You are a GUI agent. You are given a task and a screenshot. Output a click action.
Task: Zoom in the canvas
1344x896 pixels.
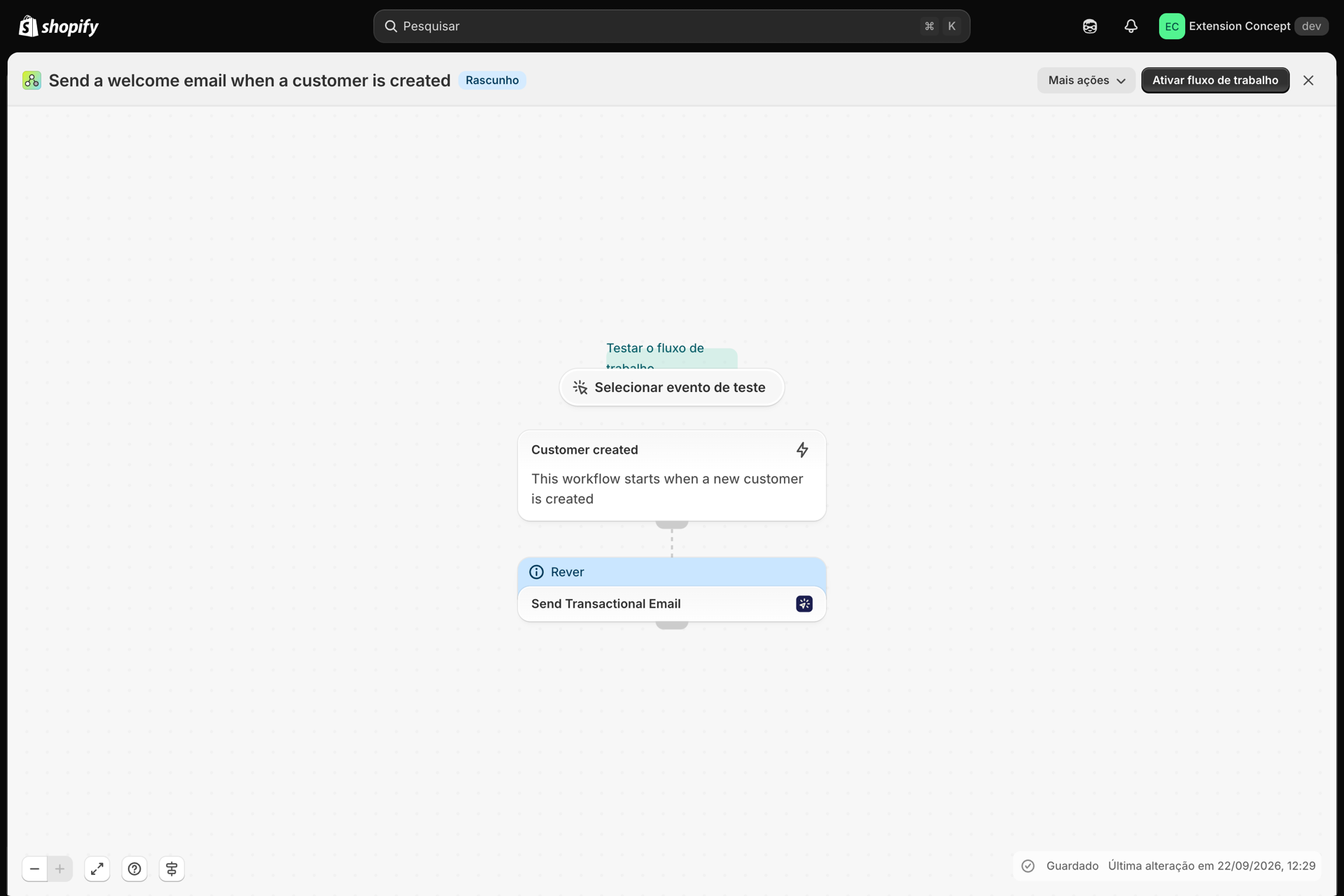pos(60,869)
